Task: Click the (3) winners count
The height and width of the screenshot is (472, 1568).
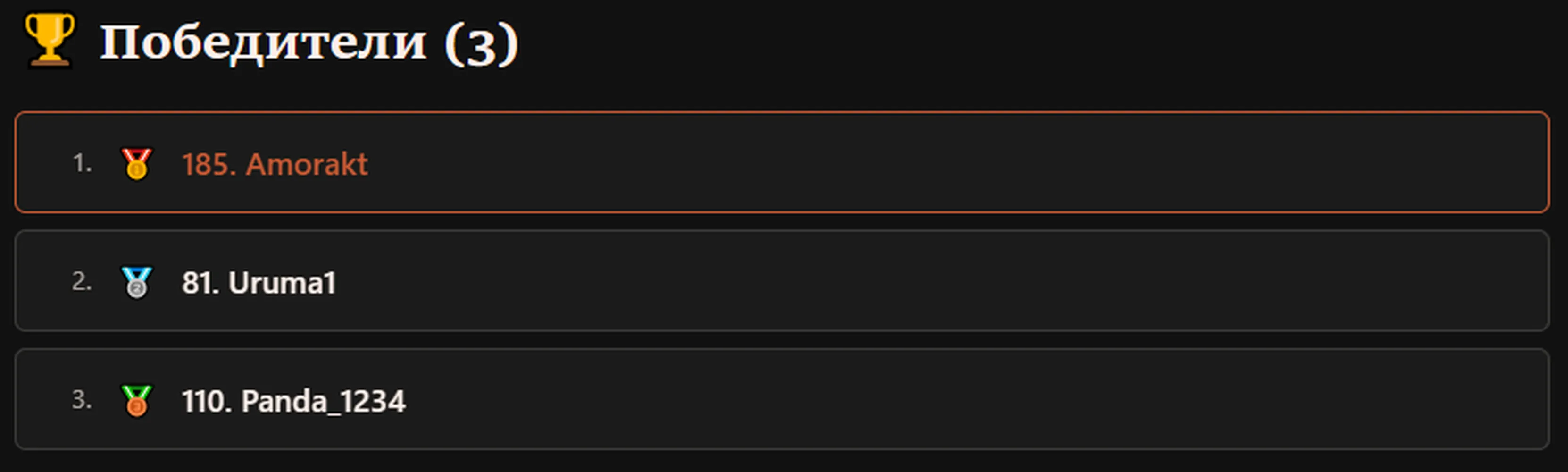Action: pos(481,44)
